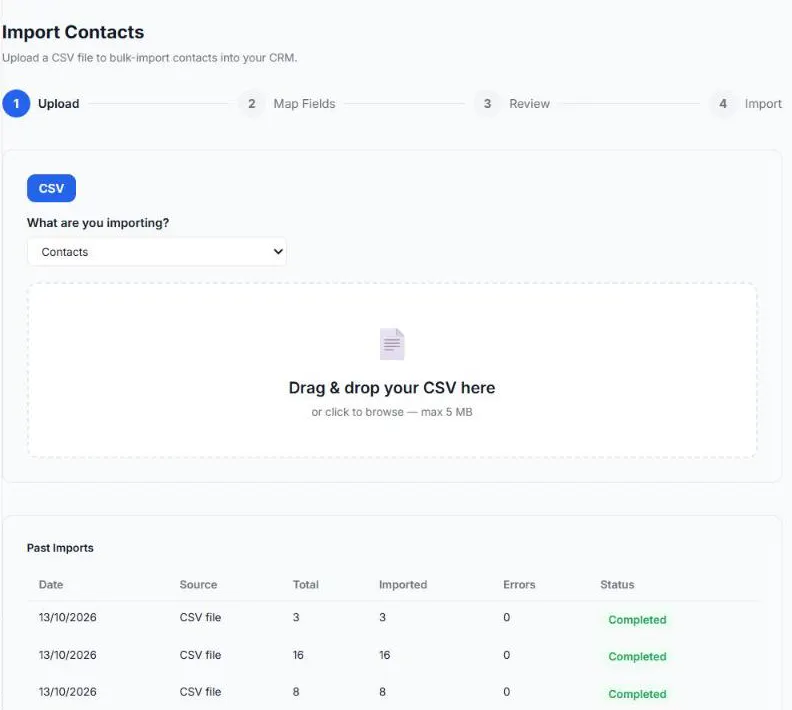This screenshot has width=792, height=710.
Task: Click the Completed status of the 8-total import
Action: click(637, 694)
